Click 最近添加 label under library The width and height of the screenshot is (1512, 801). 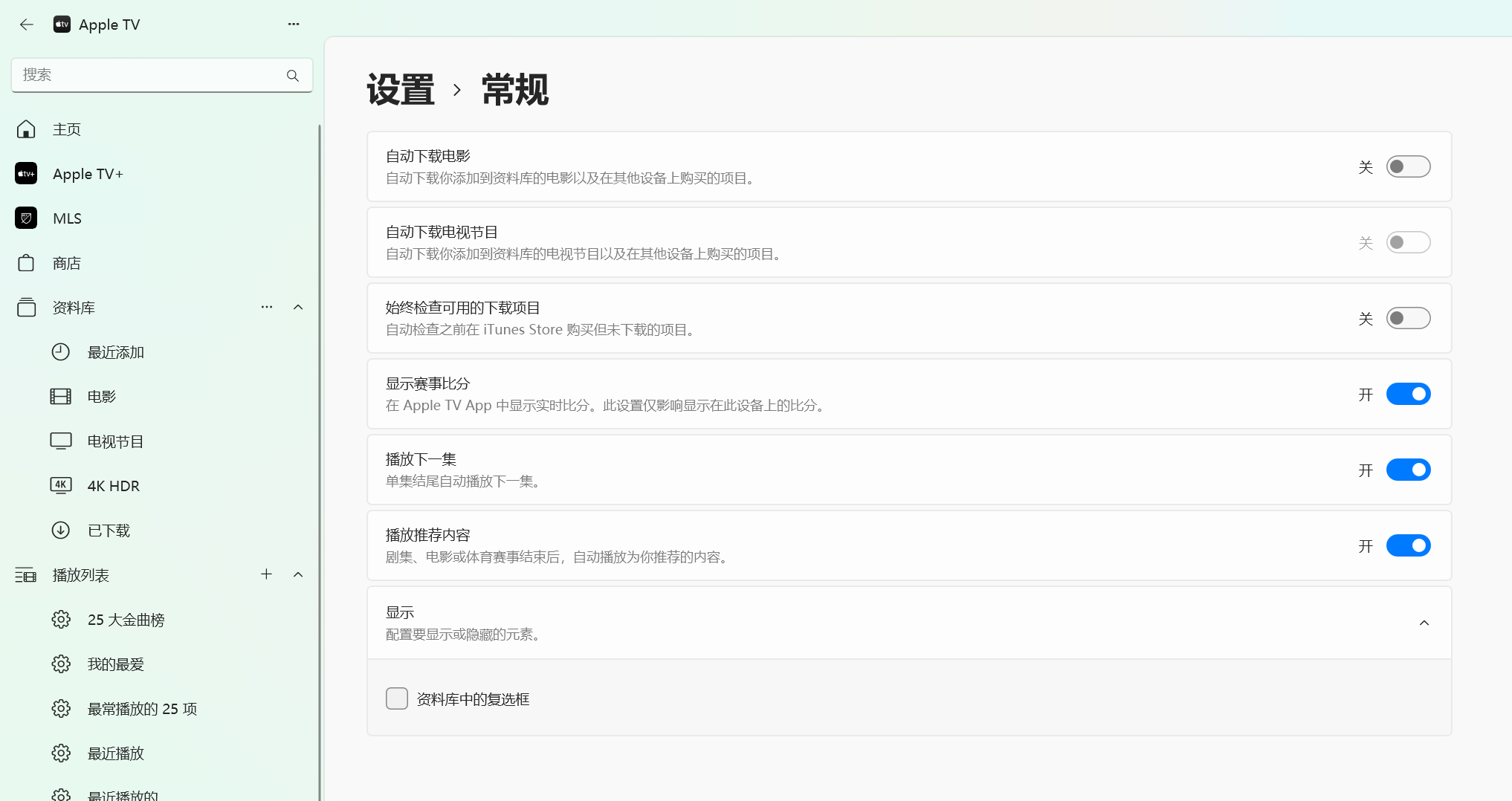tap(116, 352)
